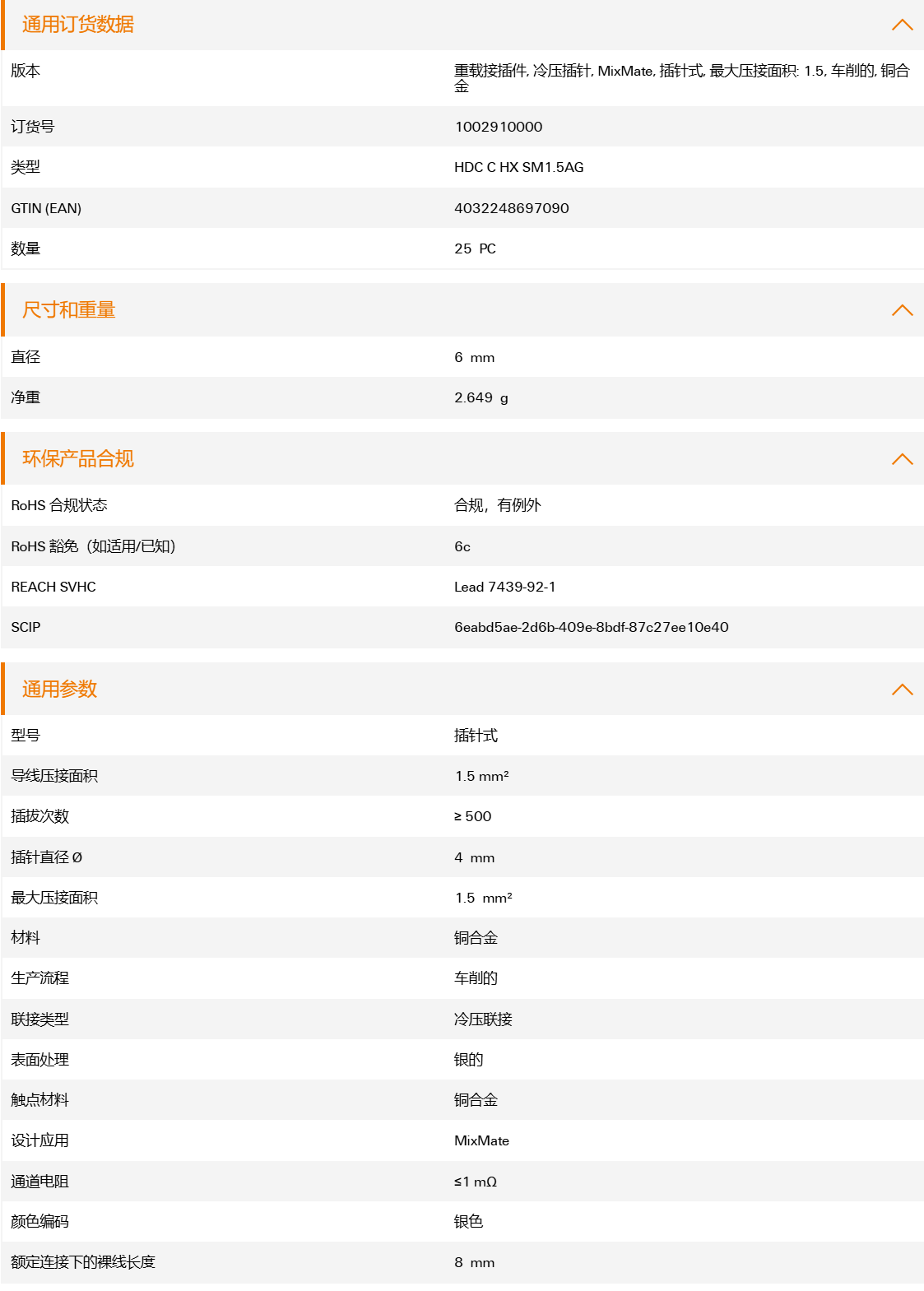Select GTIN value 4032248697090

coord(512,208)
